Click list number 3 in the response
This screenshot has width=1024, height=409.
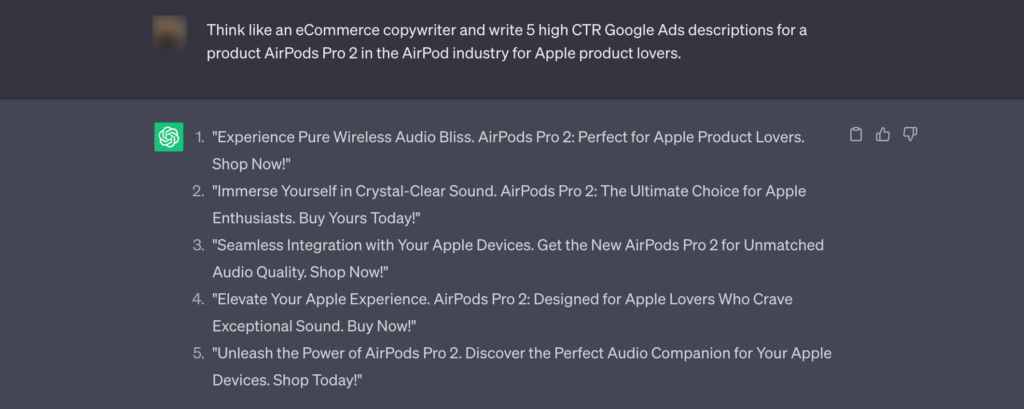[x=199, y=245]
